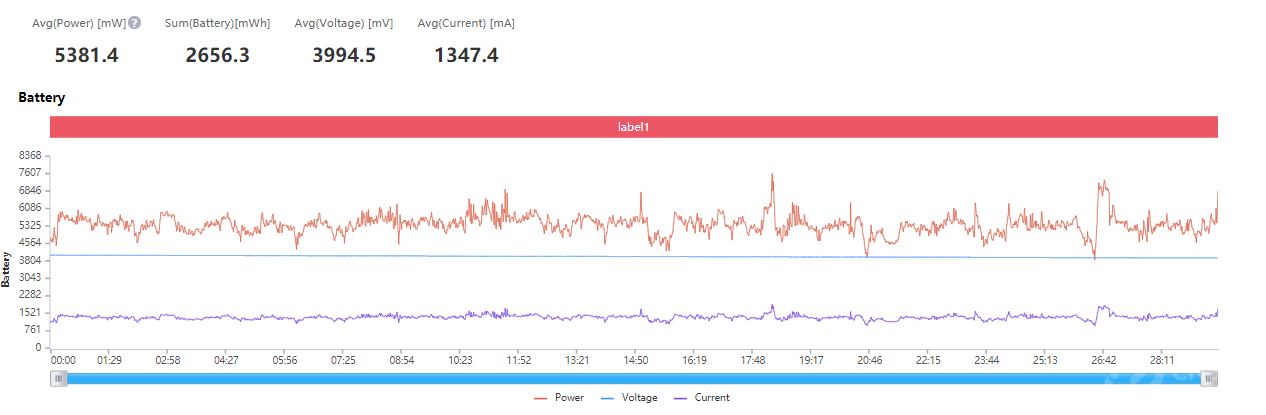
Task: Click the 07:25 time axis label
Action: [344, 360]
